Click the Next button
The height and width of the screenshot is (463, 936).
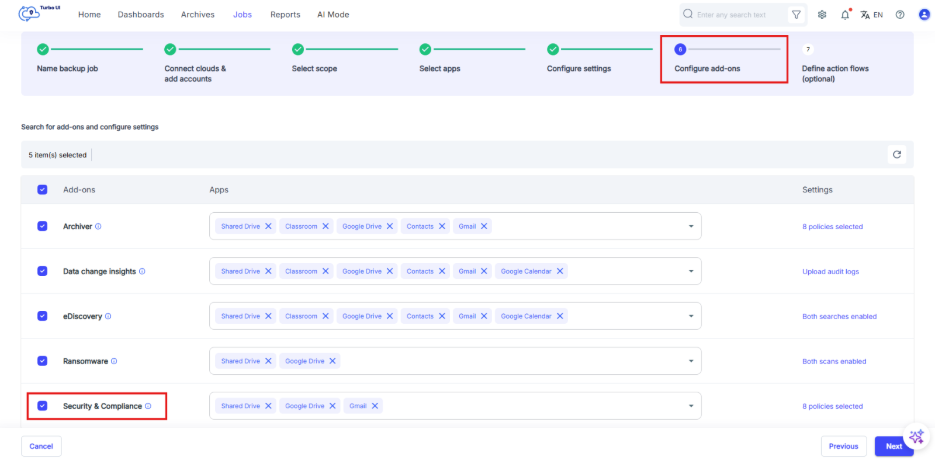(893, 446)
